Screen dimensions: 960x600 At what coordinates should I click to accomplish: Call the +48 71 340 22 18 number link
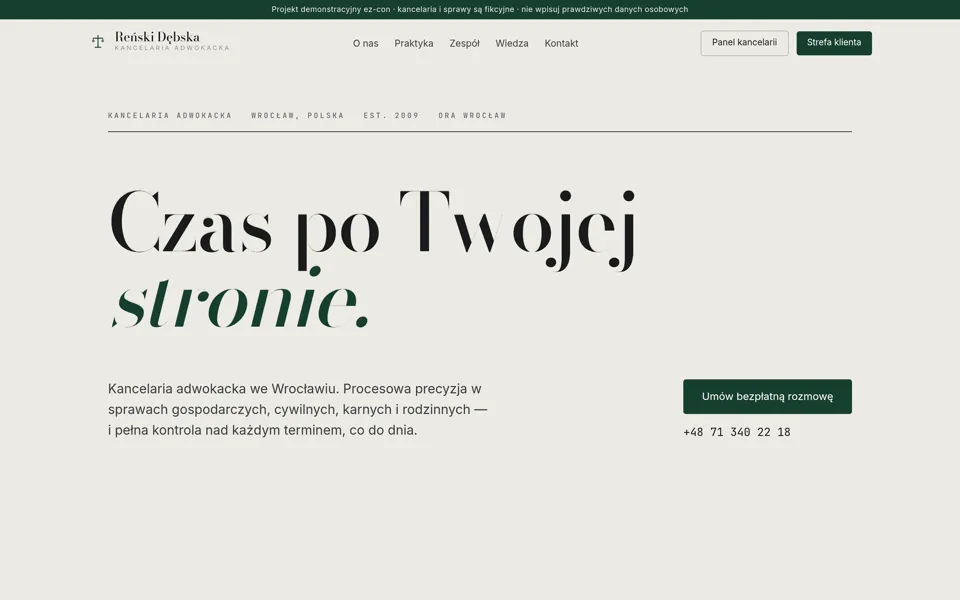[x=737, y=432]
